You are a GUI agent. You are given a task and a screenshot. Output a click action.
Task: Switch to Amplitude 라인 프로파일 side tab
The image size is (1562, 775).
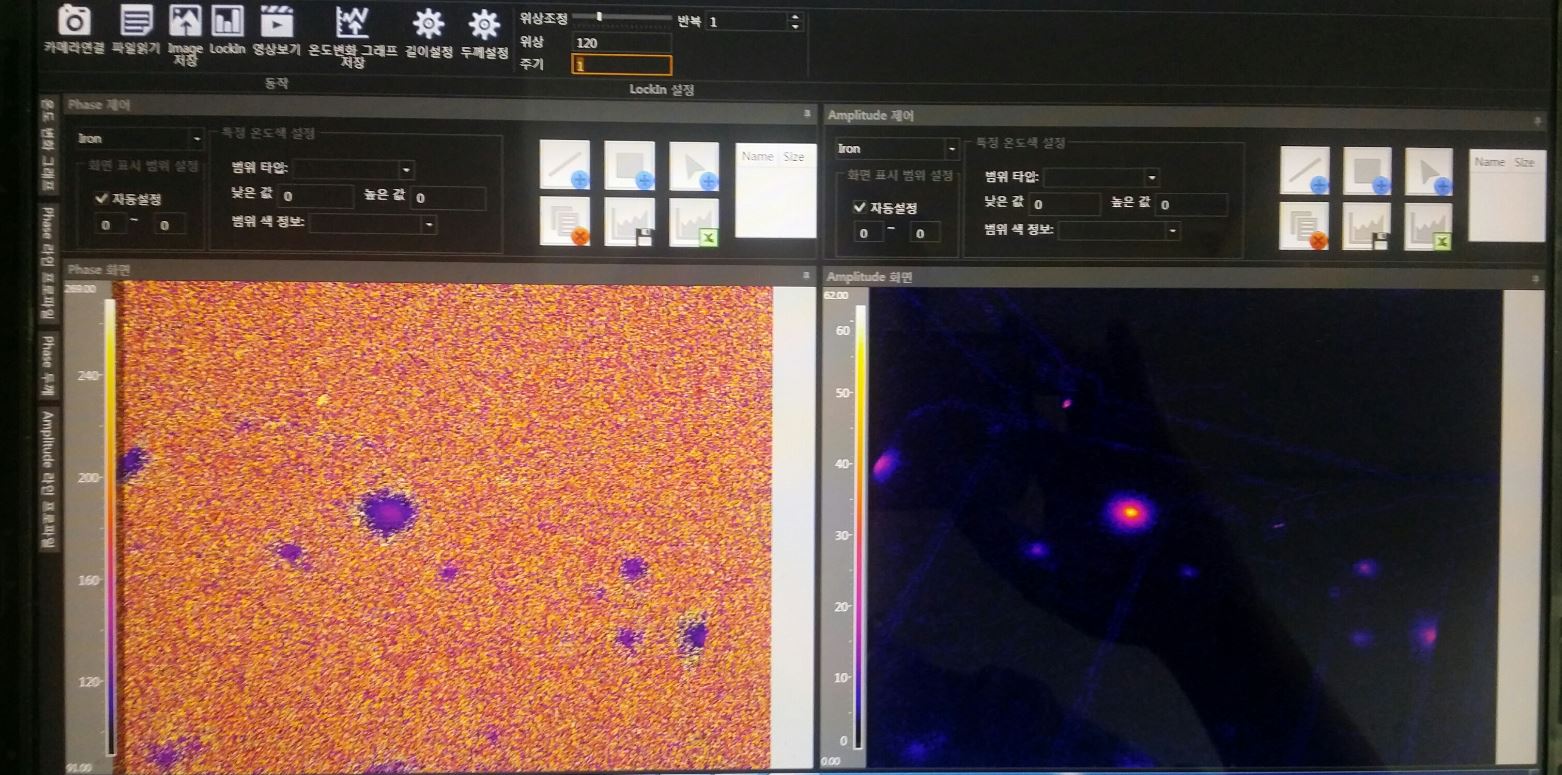(x=48, y=478)
